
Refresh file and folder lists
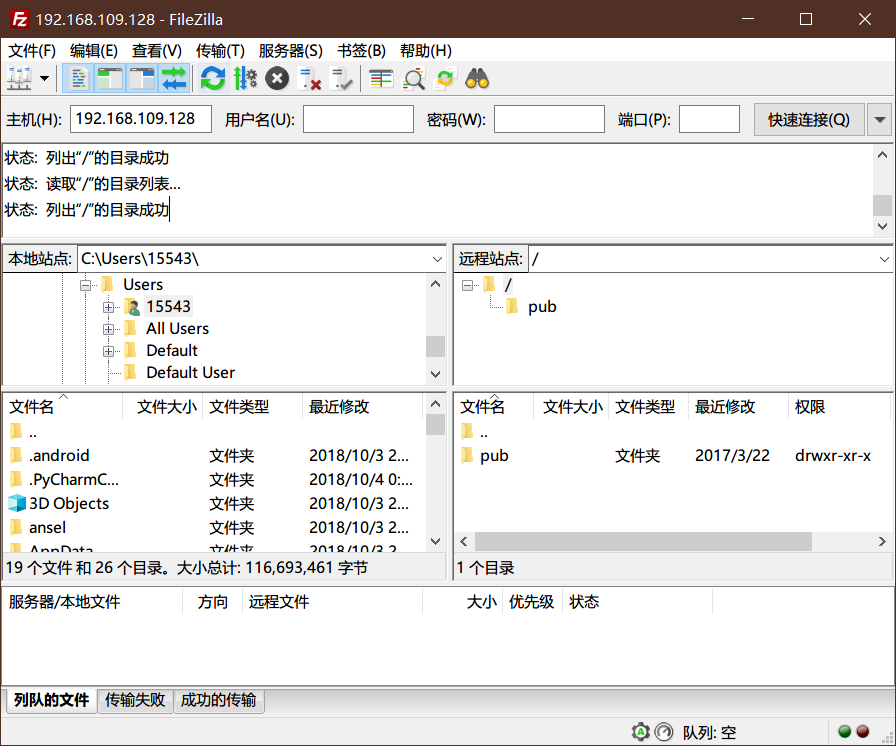click(x=213, y=79)
